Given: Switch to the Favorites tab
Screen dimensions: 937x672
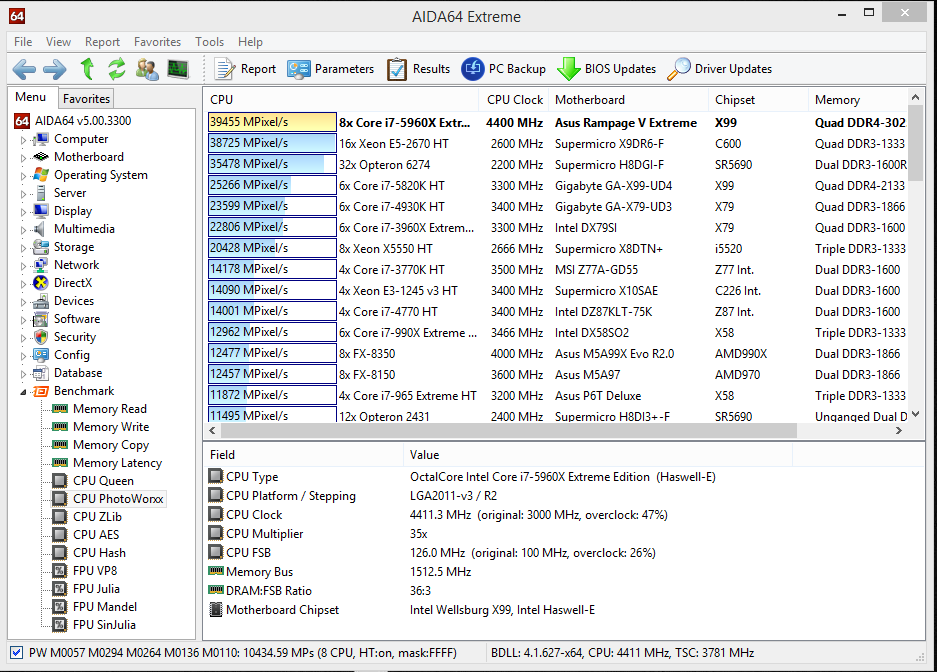Looking at the screenshot, I should point(87,99).
